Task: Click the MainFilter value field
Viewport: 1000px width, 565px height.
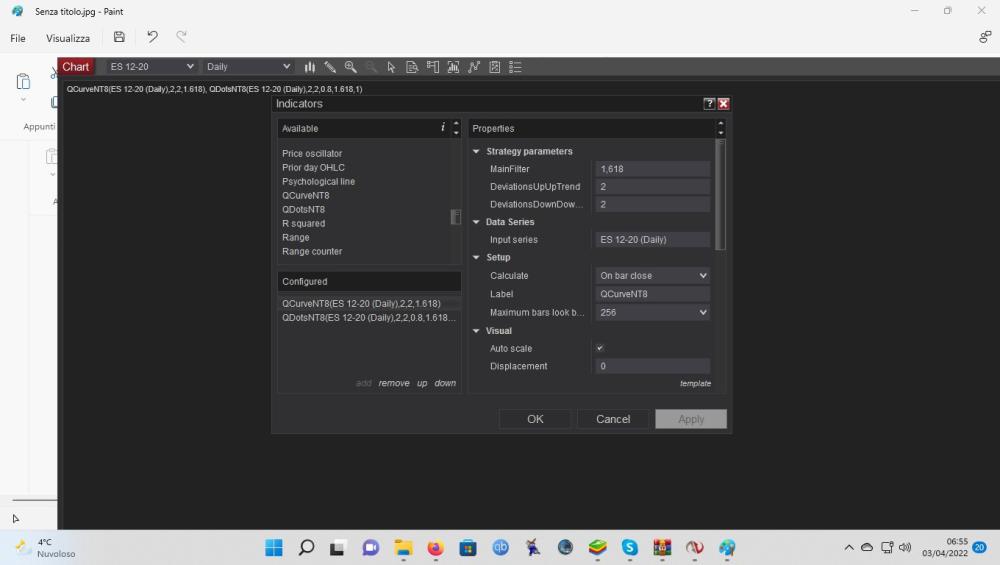Action: (x=652, y=169)
